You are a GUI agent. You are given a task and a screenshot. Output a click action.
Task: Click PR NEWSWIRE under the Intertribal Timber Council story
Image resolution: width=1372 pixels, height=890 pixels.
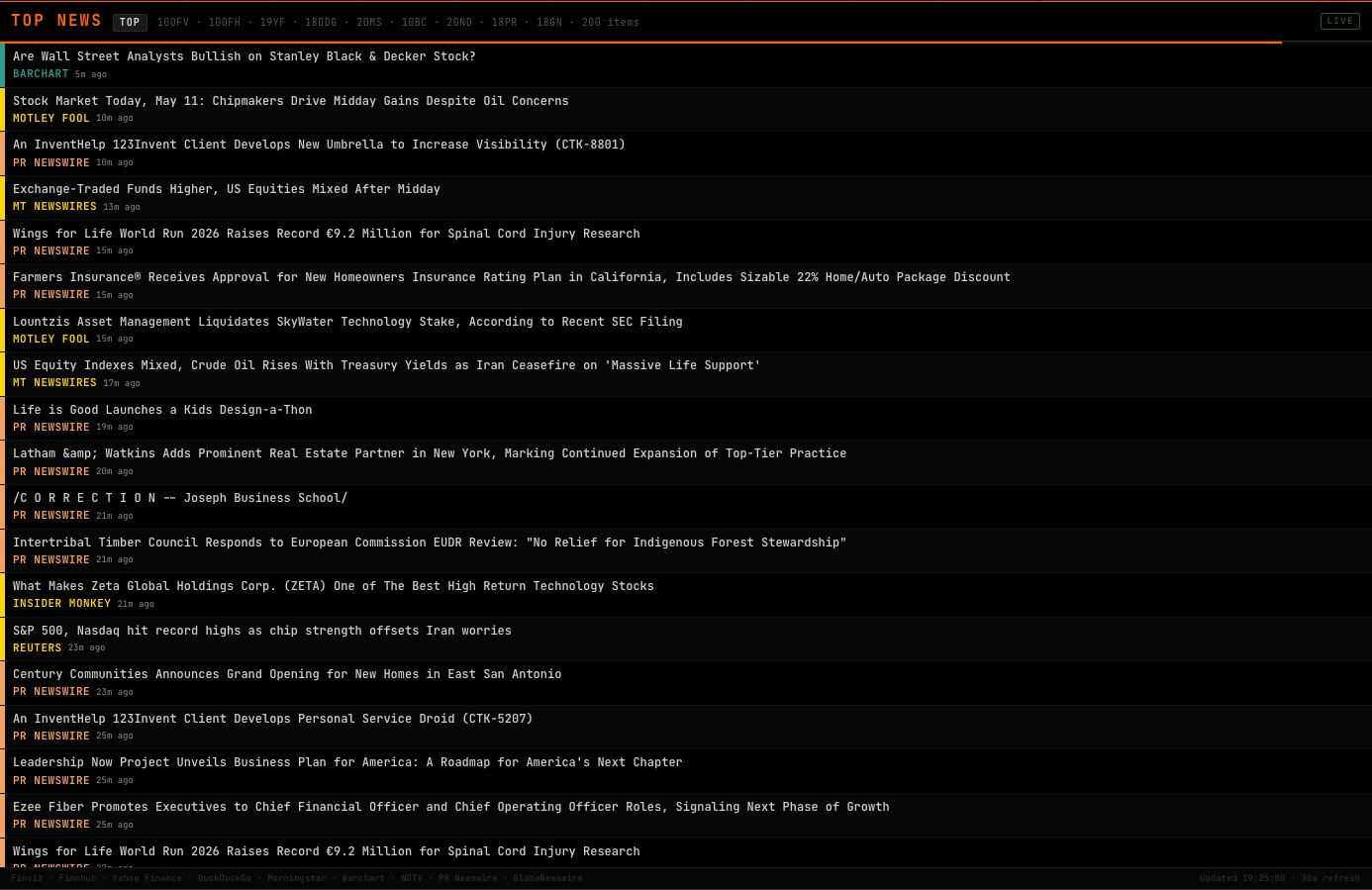[51, 560]
